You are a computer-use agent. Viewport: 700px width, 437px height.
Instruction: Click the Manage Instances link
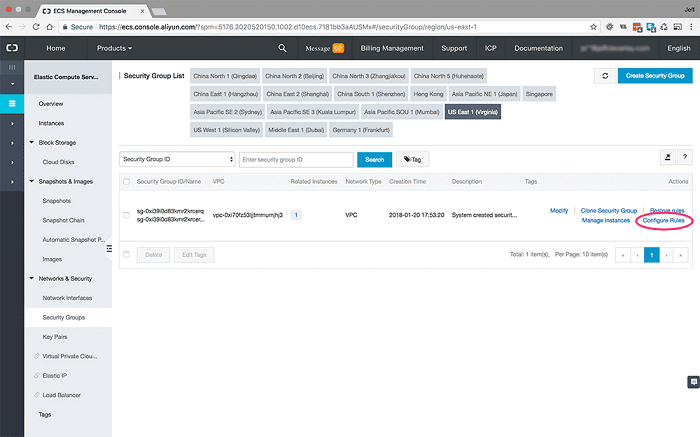click(606, 221)
